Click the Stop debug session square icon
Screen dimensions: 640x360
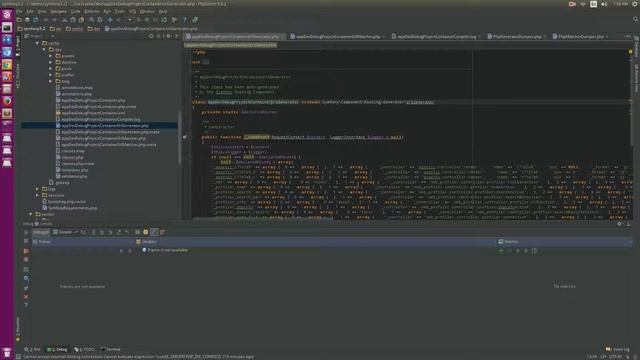pyautogui.click(x=26, y=241)
